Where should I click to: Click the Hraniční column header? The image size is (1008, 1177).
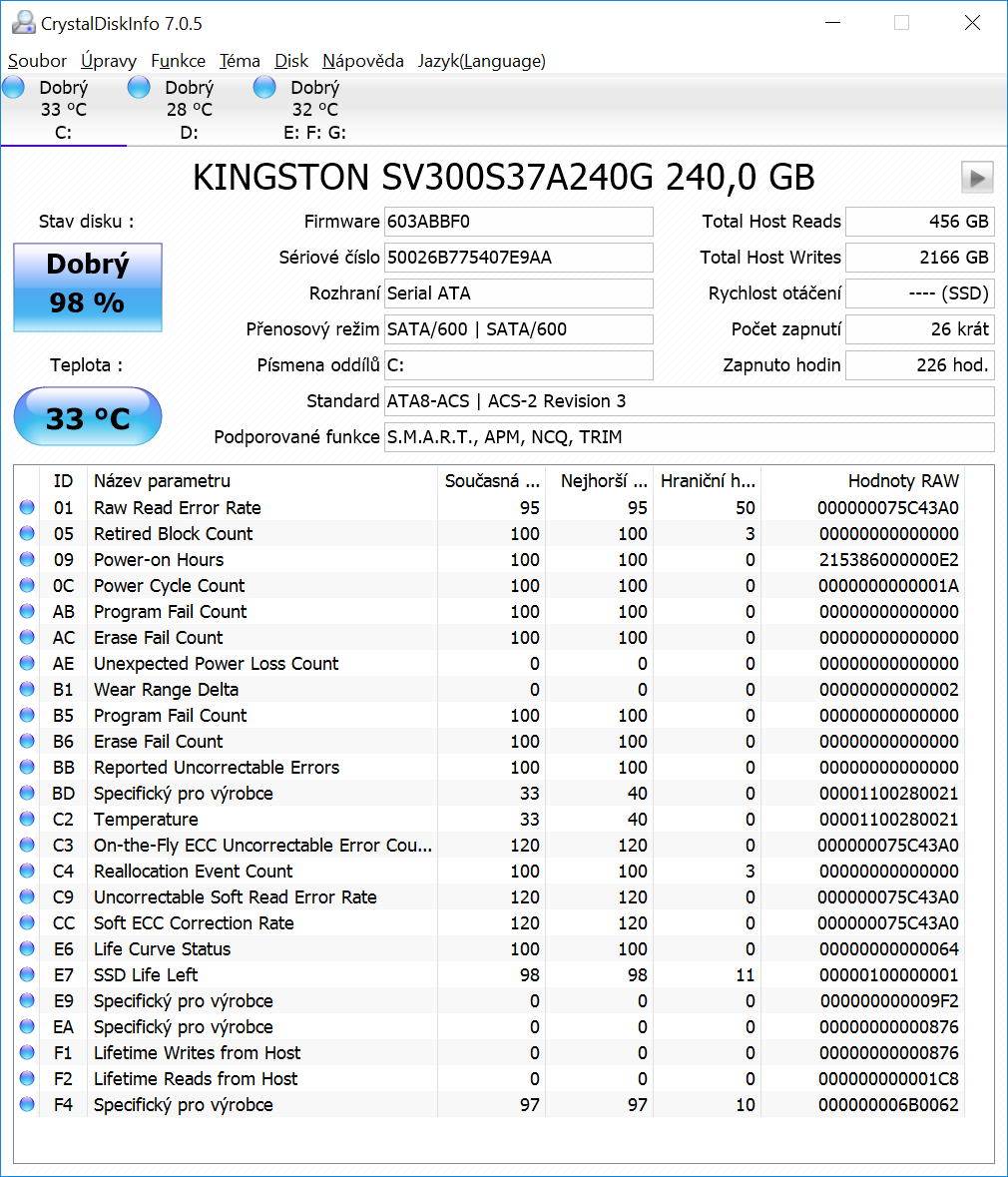pyautogui.click(x=707, y=481)
